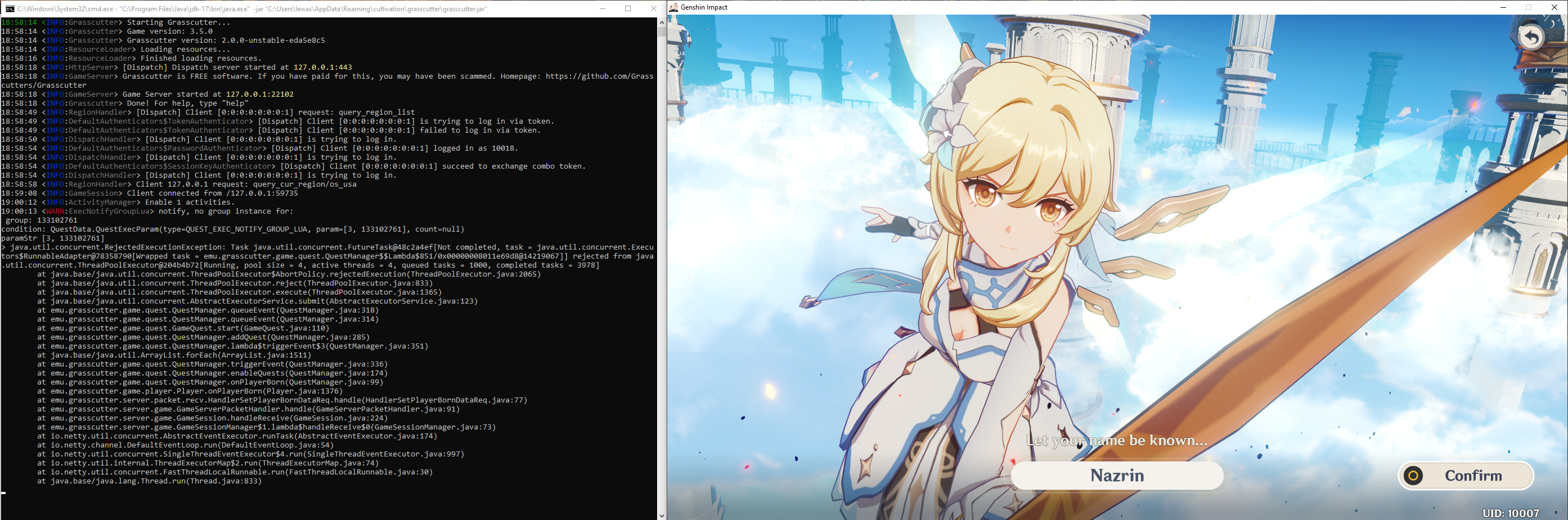The image size is (1568, 520).
Task: Click the "Dispatch server started at 127.0.0.1:443" line
Action: tap(177, 67)
